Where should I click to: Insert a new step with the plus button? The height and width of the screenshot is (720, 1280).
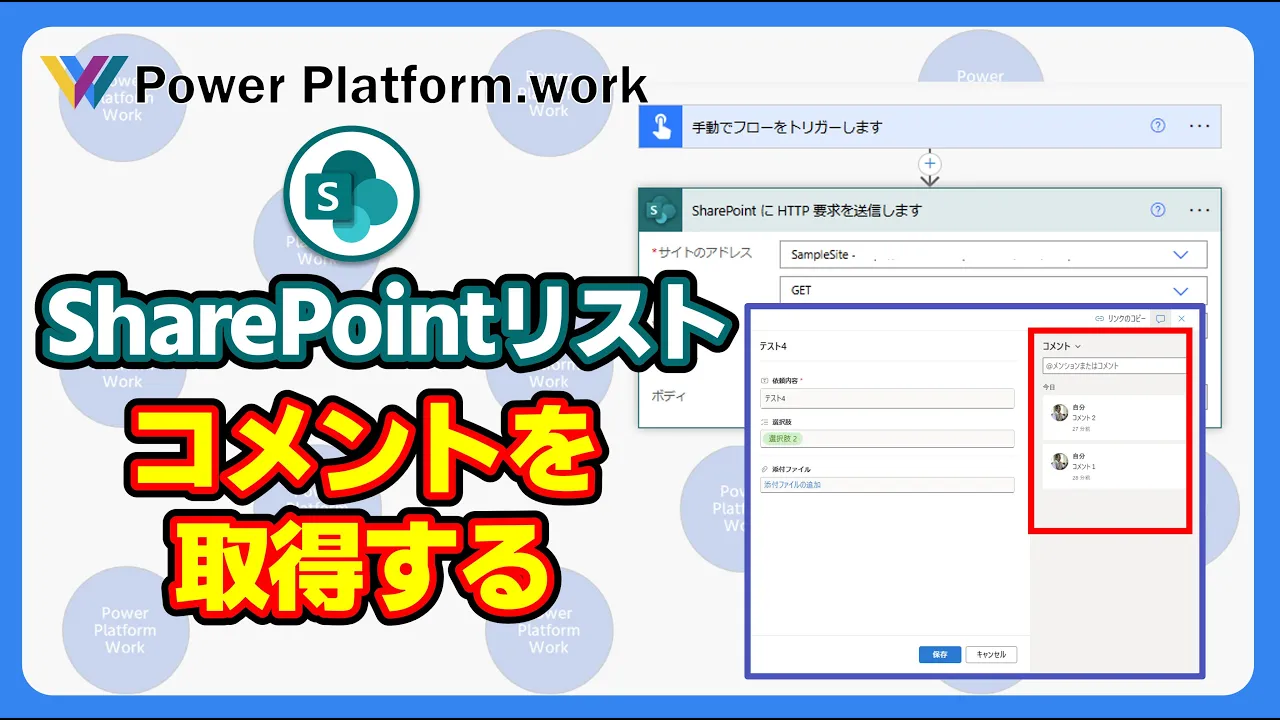click(x=930, y=163)
